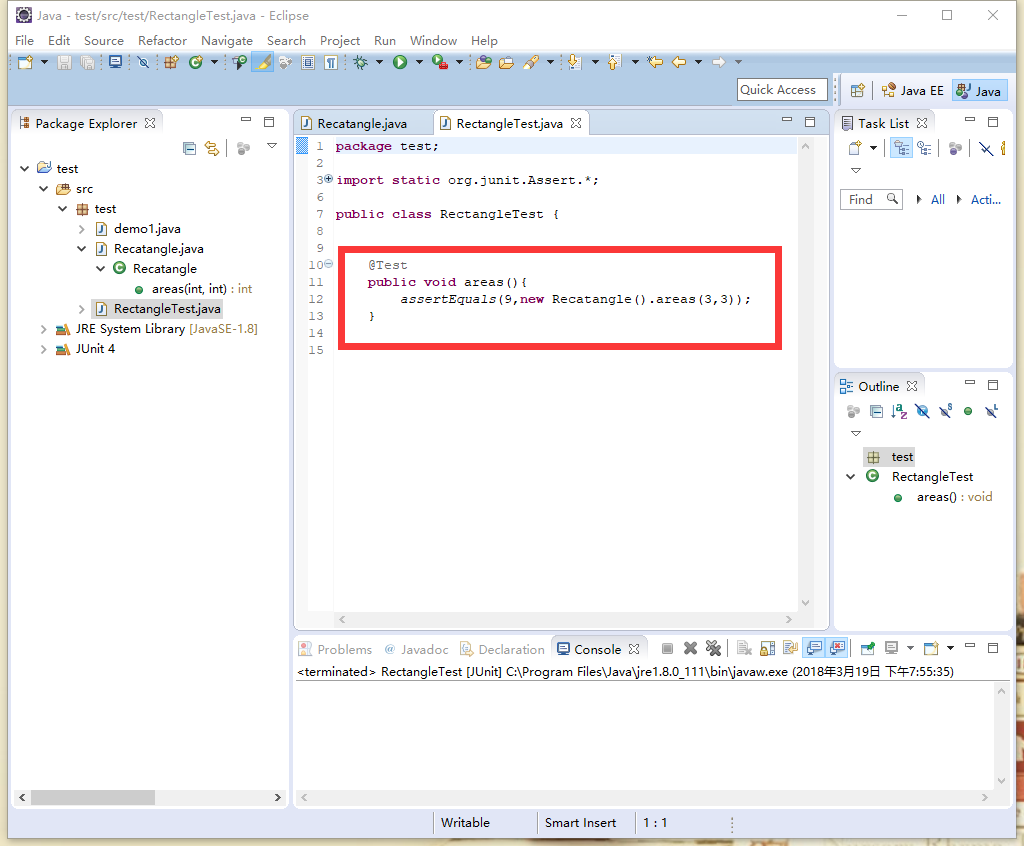Toggle Hide Local Types in Outline

[x=991, y=412]
